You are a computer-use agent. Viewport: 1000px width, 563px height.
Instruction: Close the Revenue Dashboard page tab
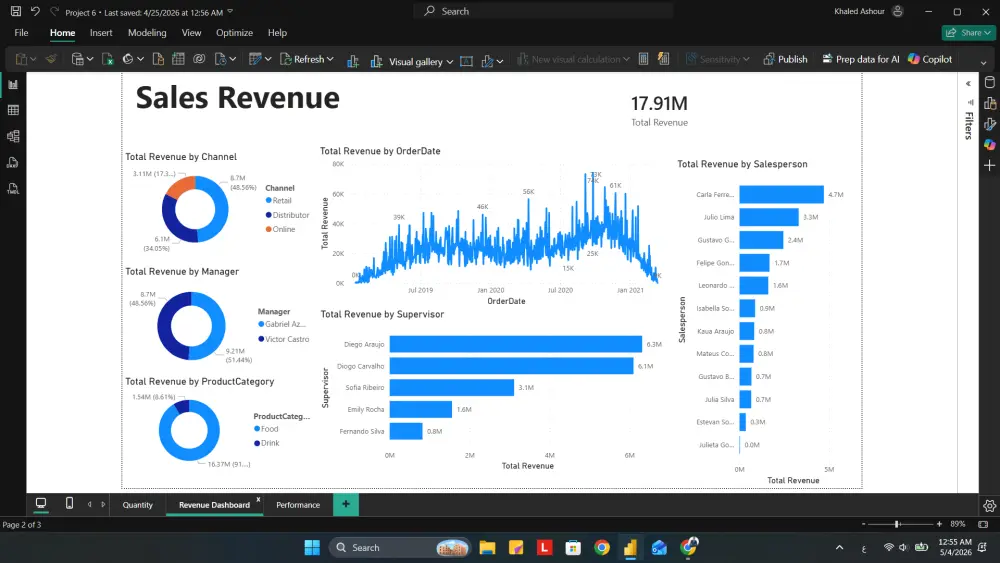click(258, 499)
